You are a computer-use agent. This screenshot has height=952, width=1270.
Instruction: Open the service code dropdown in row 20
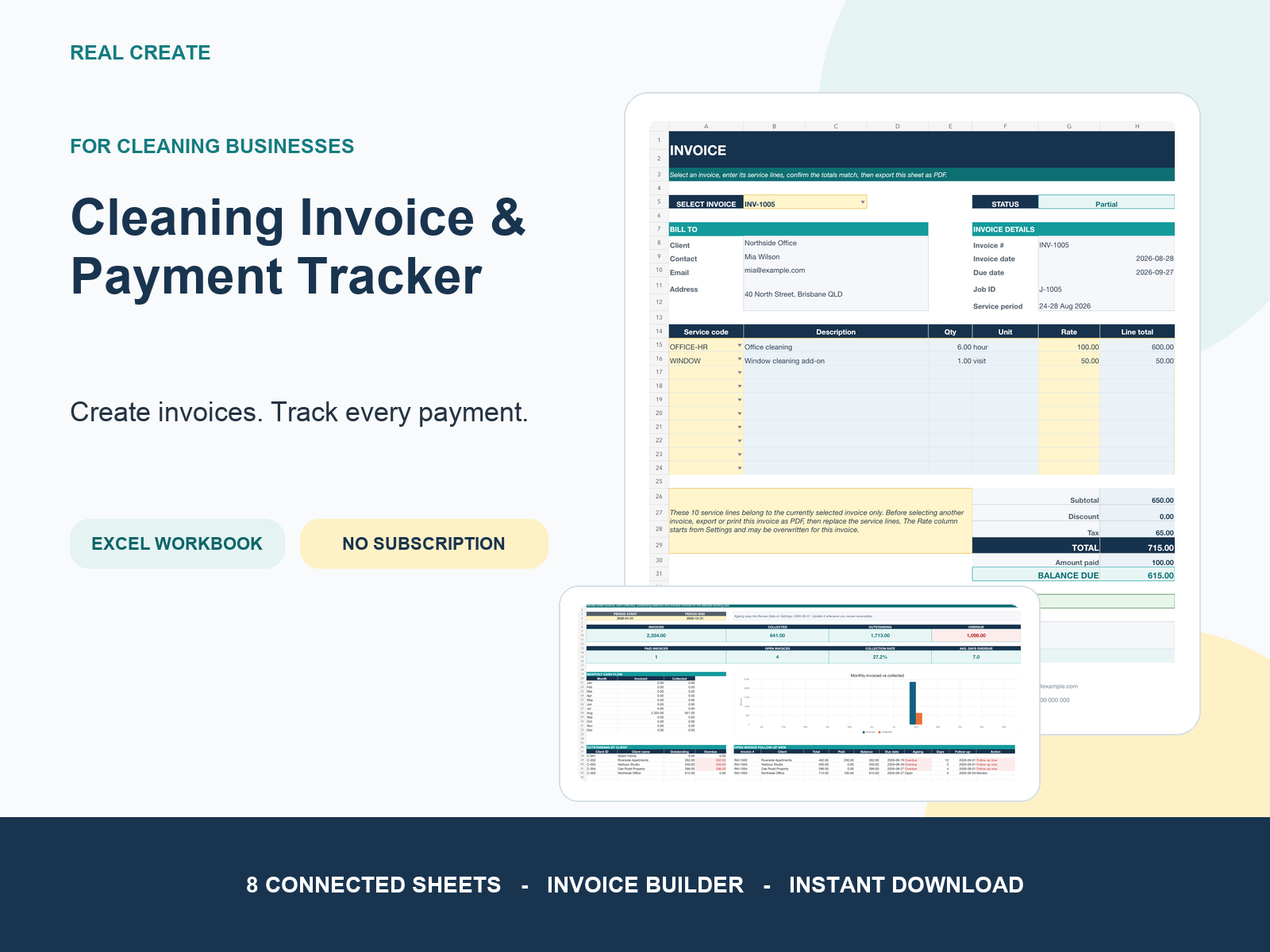point(740,413)
